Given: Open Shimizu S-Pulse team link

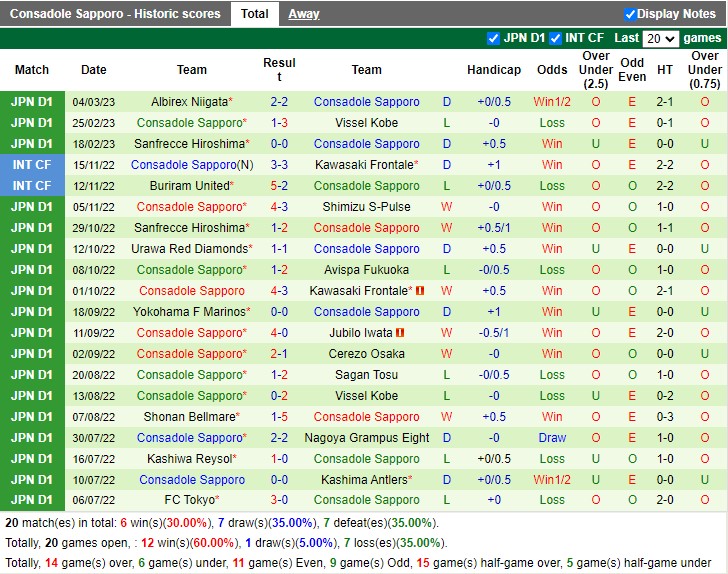Looking at the screenshot, I should pos(366,207).
